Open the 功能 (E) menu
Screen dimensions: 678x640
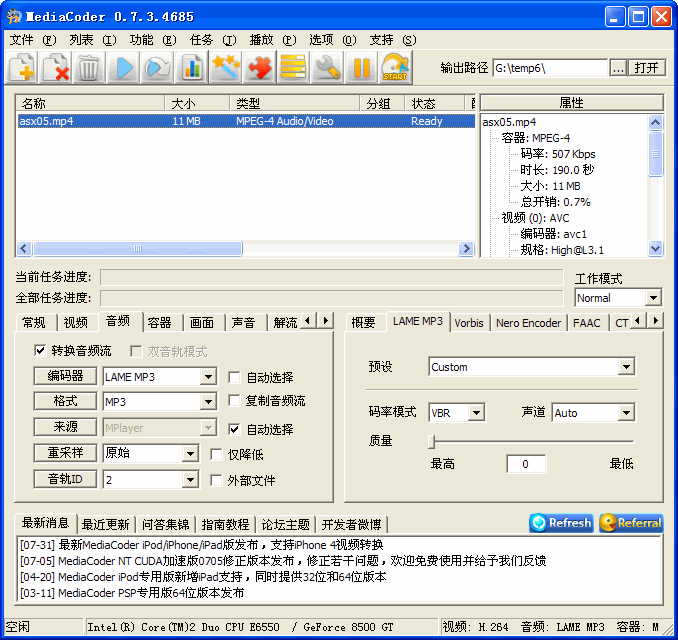[x=153, y=40]
